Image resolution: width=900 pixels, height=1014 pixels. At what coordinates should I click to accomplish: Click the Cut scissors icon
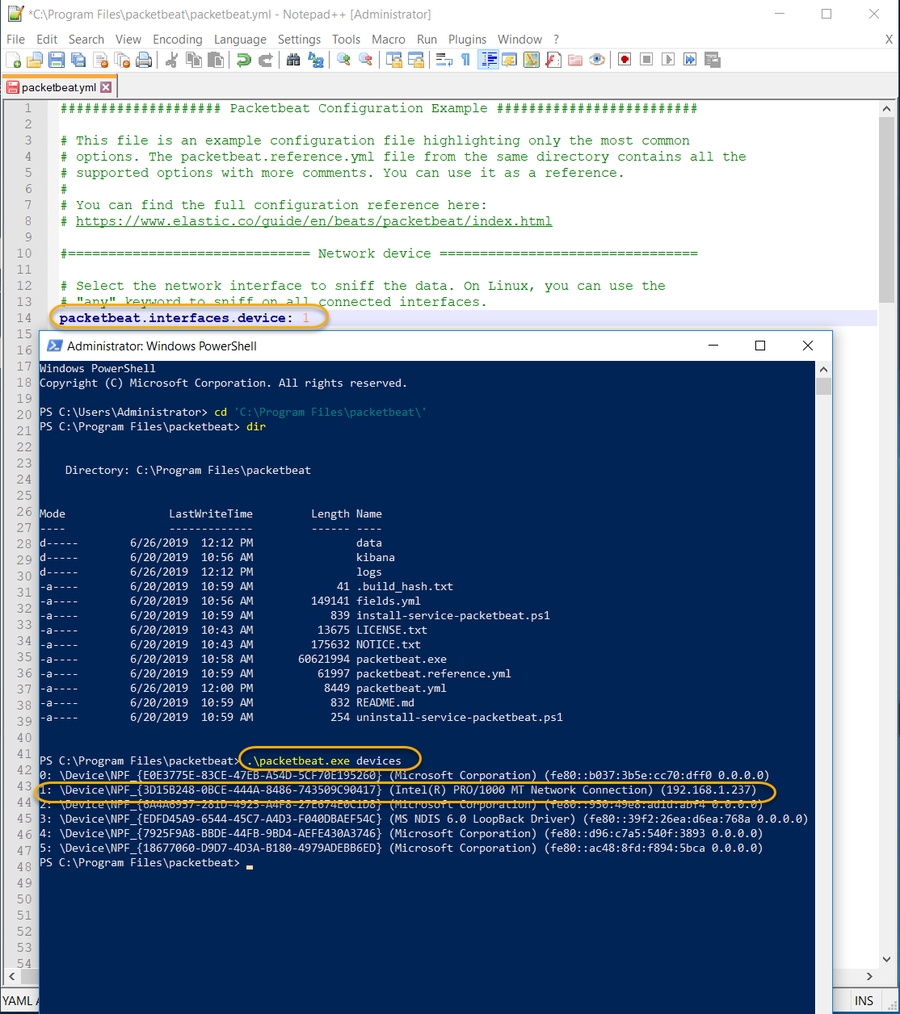171,60
